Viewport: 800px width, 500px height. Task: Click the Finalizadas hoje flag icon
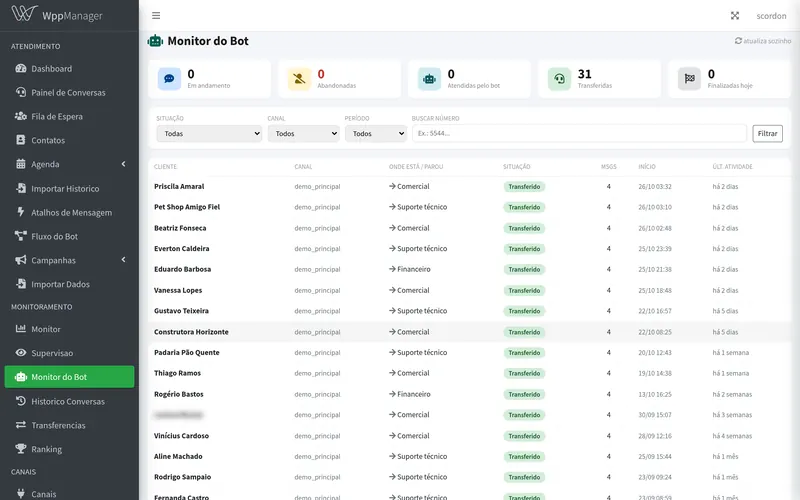[689, 79]
